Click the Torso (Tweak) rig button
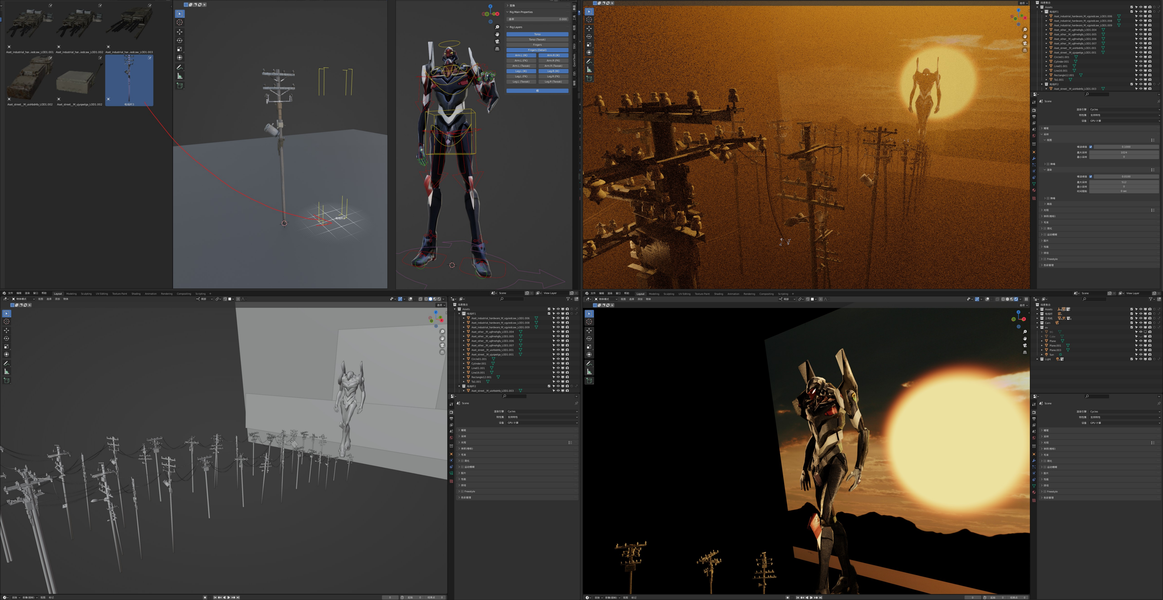 click(538, 39)
